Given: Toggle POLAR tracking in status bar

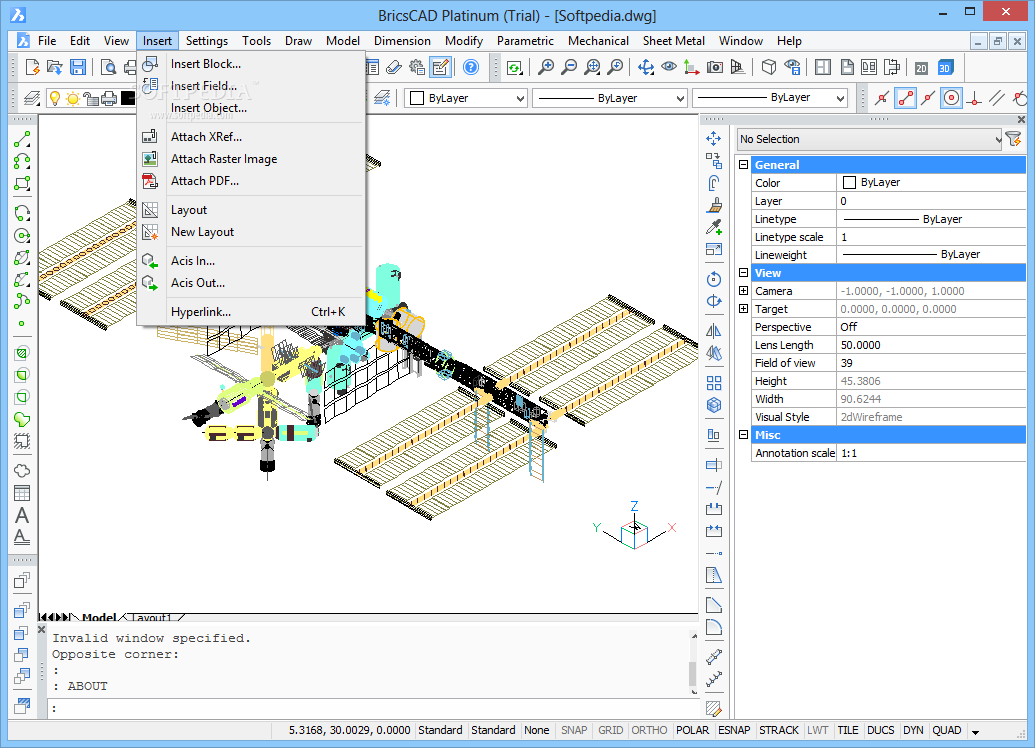Looking at the screenshot, I should [x=692, y=730].
